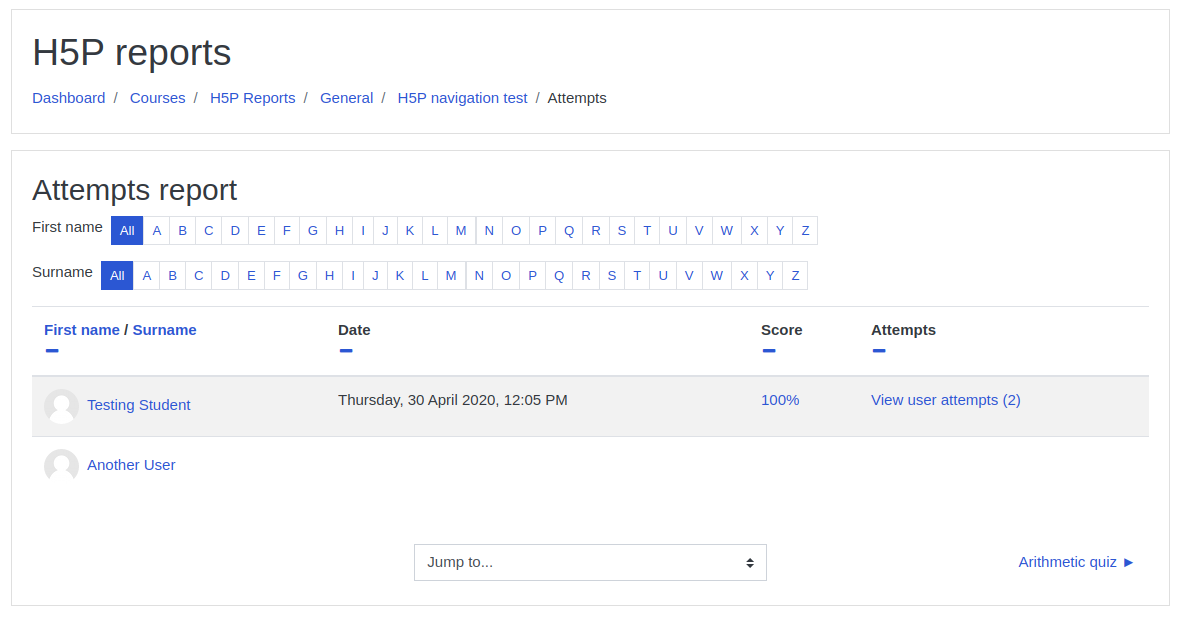Click the date 'Thursday, 30 April 2020, 12:05 PM'

(452, 401)
